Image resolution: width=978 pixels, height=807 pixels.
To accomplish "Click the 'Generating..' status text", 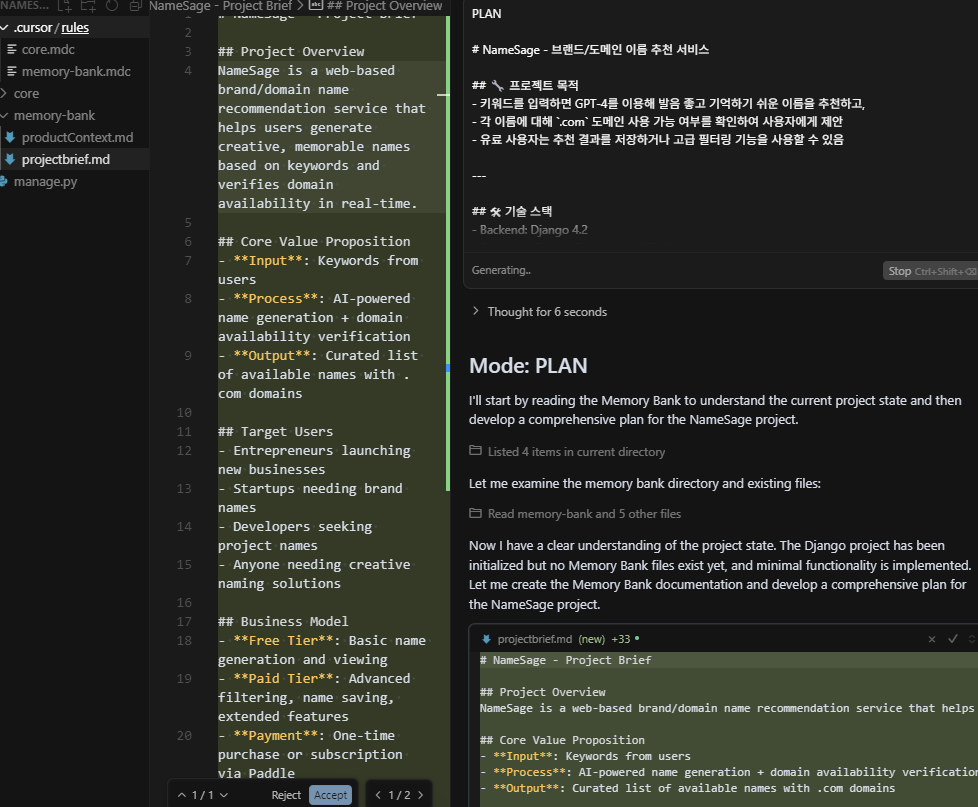I will 501,270.
